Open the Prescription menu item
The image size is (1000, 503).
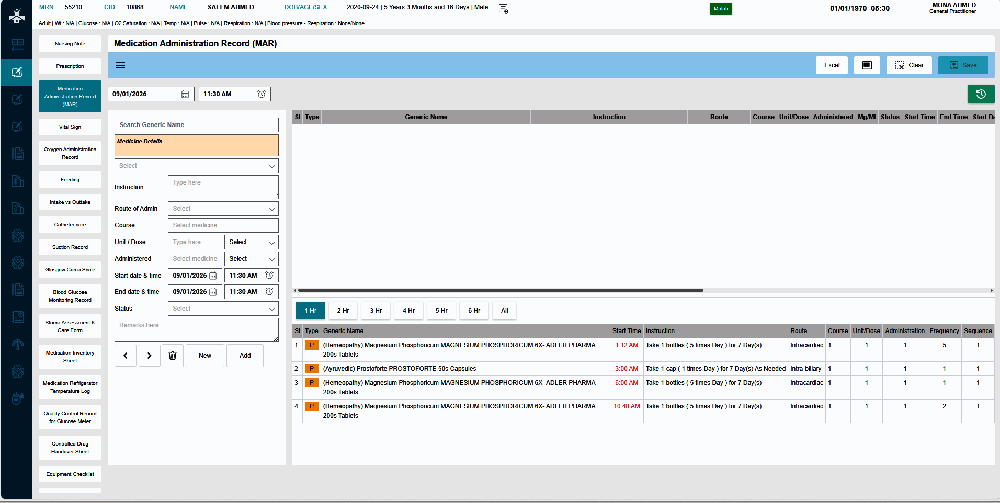tap(70, 66)
